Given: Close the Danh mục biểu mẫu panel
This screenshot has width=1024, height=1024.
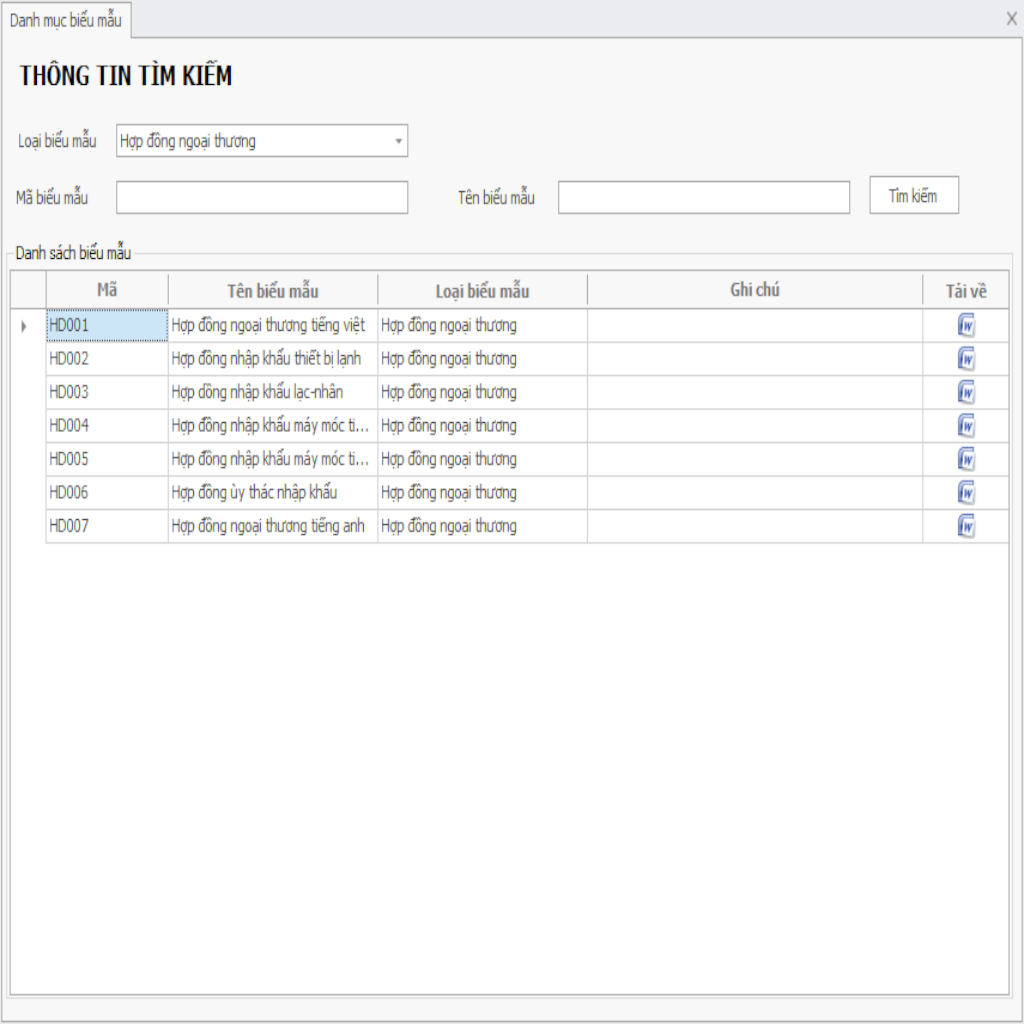Looking at the screenshot, I should pos(1011,18).
